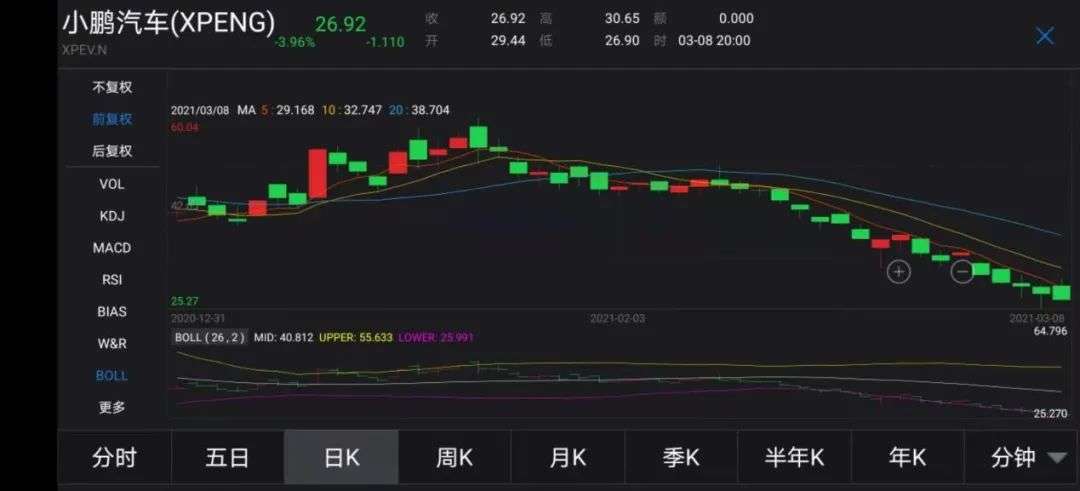This screenshot has height=491, width=1080.
Task: Click the 小鹏汽车(XPENG) stock title
Action: [169, 23]
